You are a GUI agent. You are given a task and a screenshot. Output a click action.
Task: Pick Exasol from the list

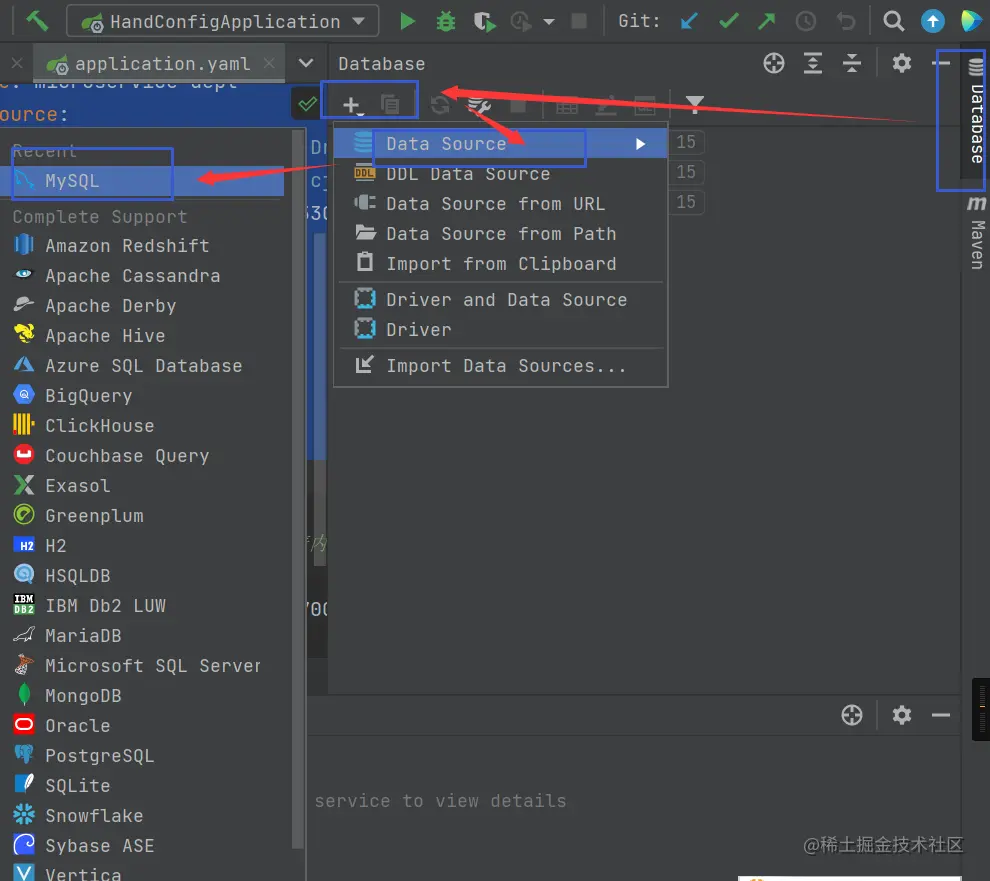(x=142, y=485)
